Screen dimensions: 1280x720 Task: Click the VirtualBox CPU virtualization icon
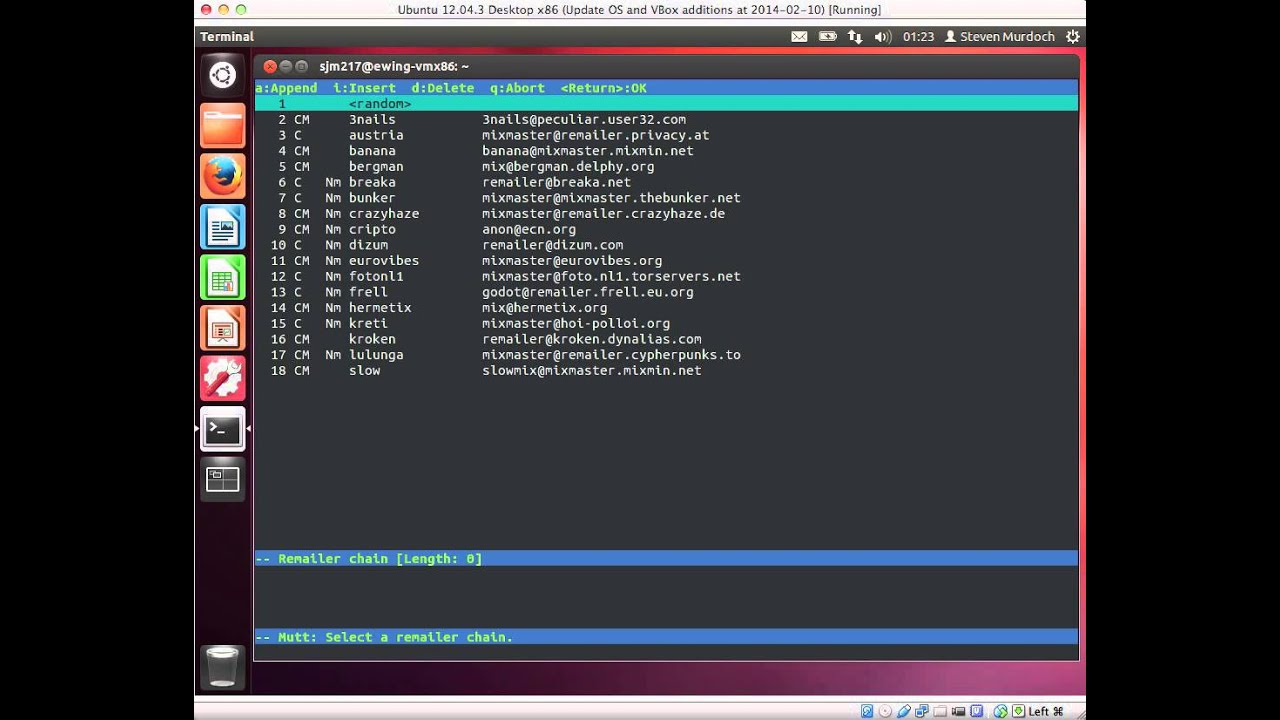coord(976,711)
